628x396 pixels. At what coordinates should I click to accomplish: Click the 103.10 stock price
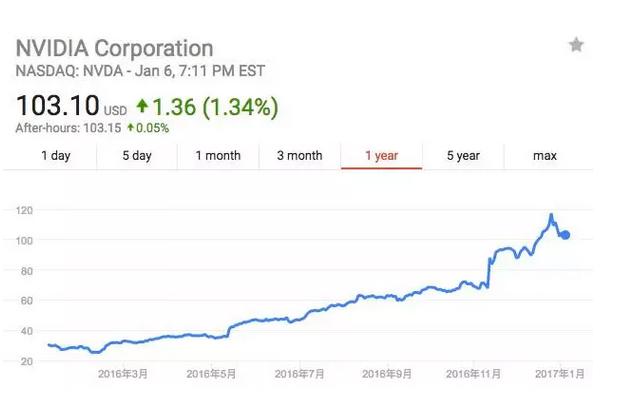(58, 105)
